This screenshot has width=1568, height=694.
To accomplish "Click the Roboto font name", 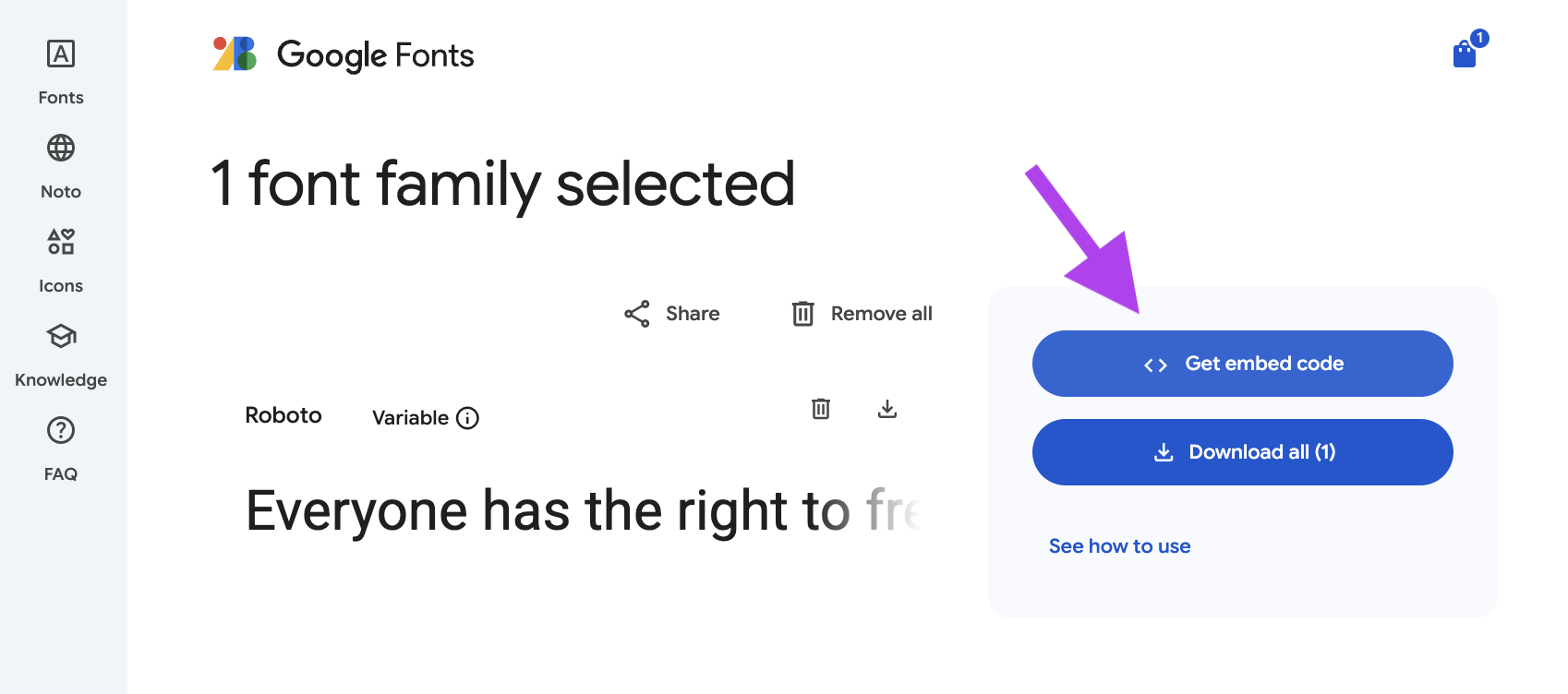I will pyautogui.click(x=283, y=415).
